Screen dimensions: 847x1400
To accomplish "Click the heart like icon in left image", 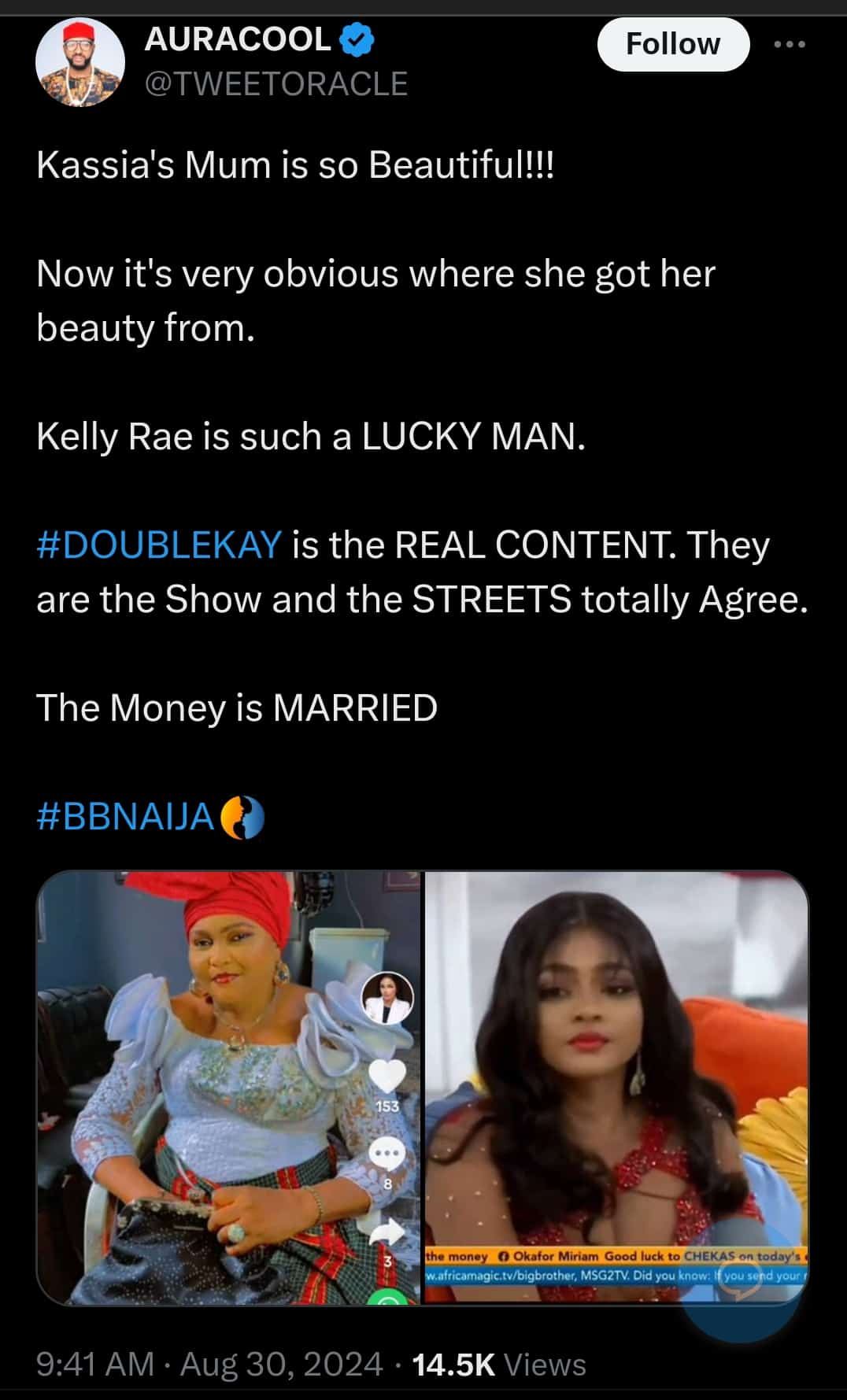I will [x=387, y=1075].
